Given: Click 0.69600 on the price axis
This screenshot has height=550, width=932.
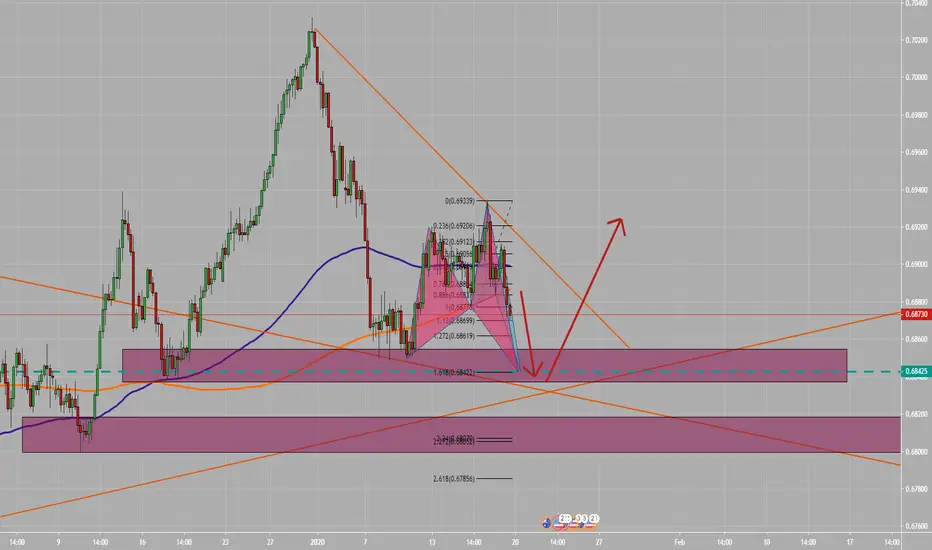Looking at the screenshot, I should tap(916, 152).
